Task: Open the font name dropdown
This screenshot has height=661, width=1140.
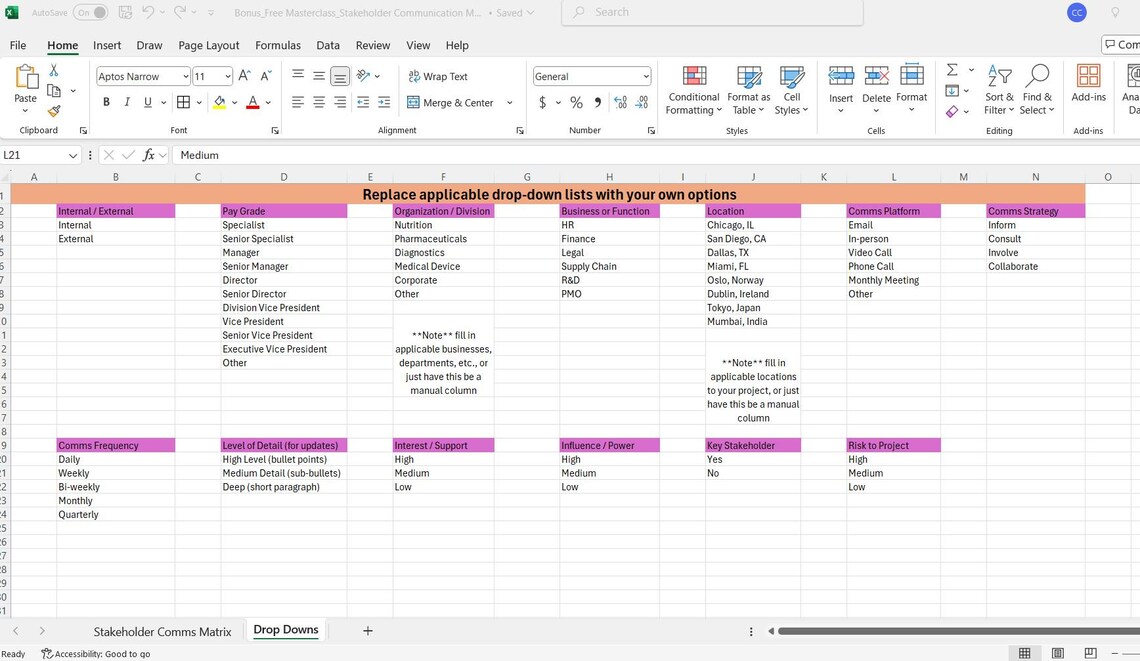Action: 188,76
